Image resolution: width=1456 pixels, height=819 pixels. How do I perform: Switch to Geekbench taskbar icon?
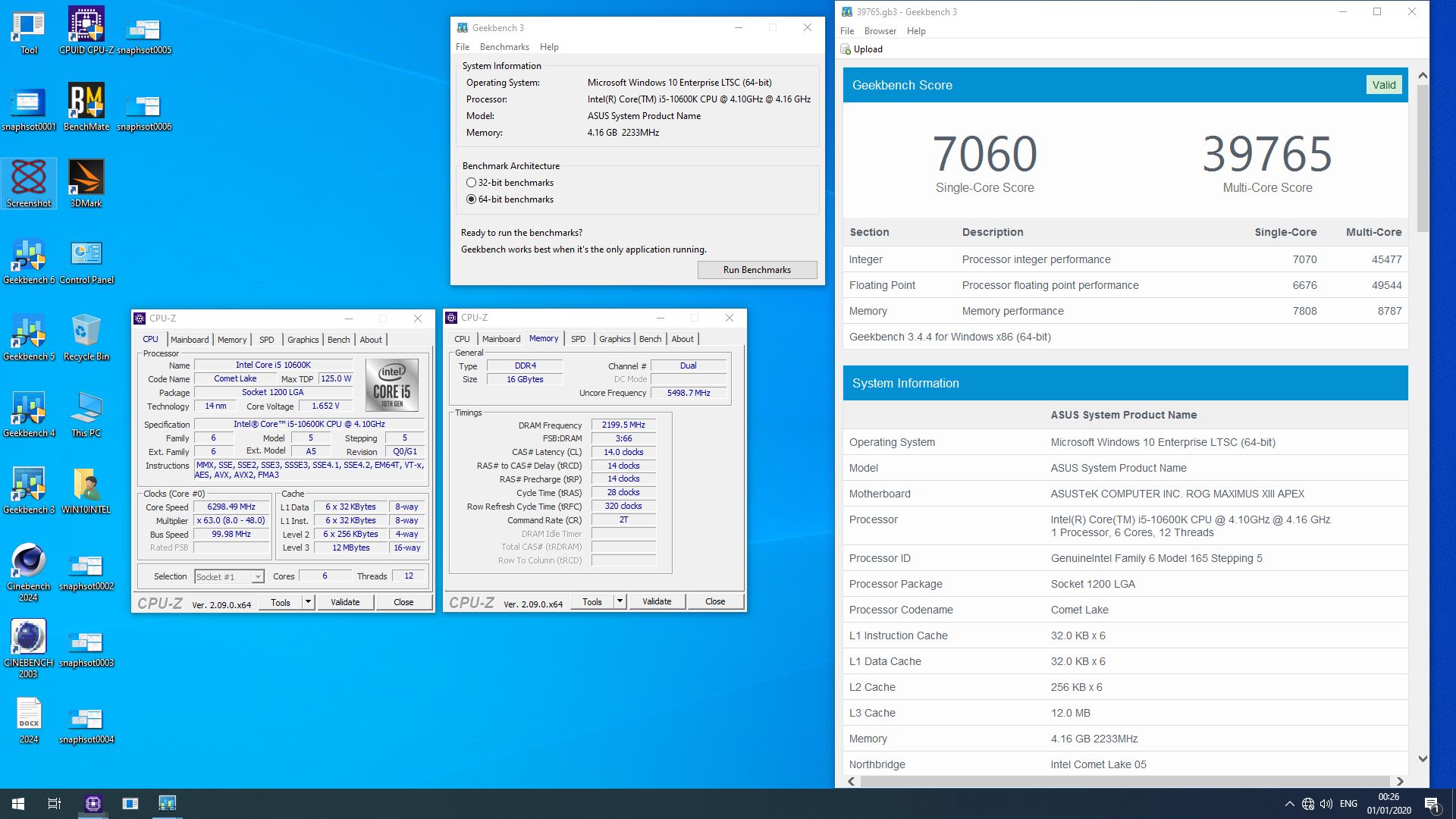click(167, 803)
